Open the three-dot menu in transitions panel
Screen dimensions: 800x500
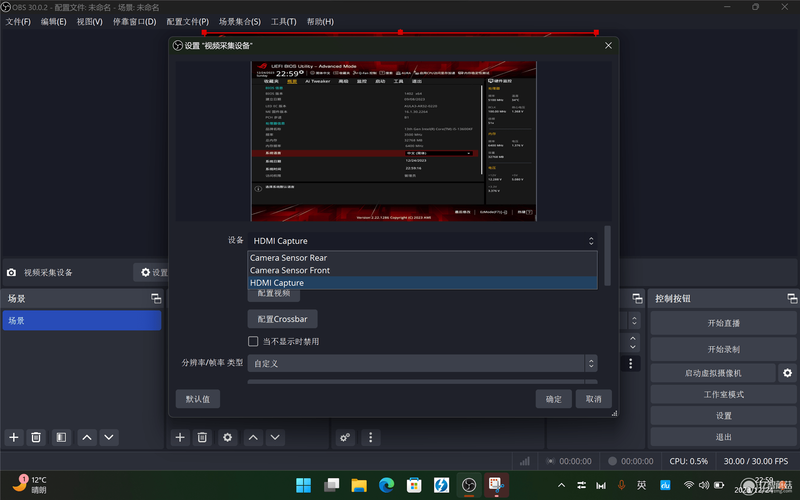(631, 363)
